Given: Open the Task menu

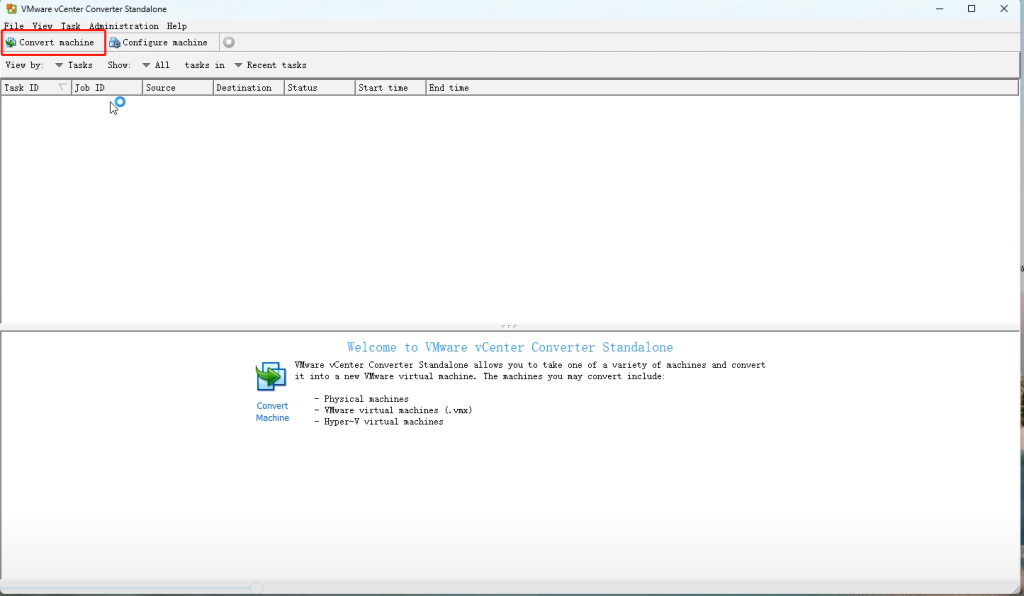Looking at the screenshot, I should point(71,26).
